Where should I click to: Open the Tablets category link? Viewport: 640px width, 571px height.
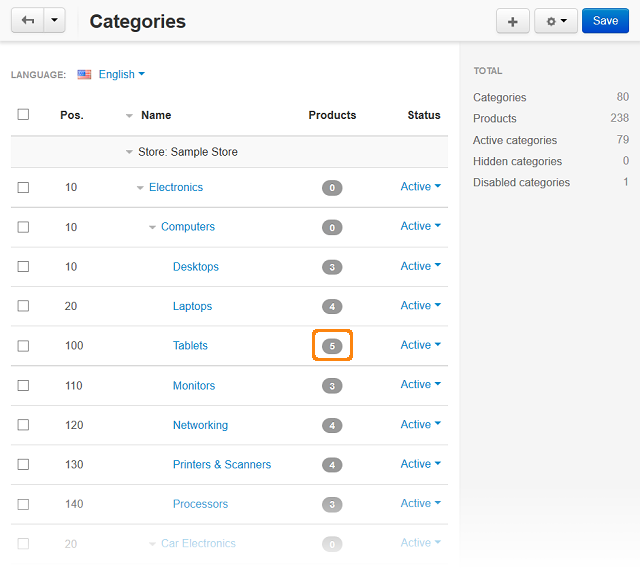(x=190, y=345)
